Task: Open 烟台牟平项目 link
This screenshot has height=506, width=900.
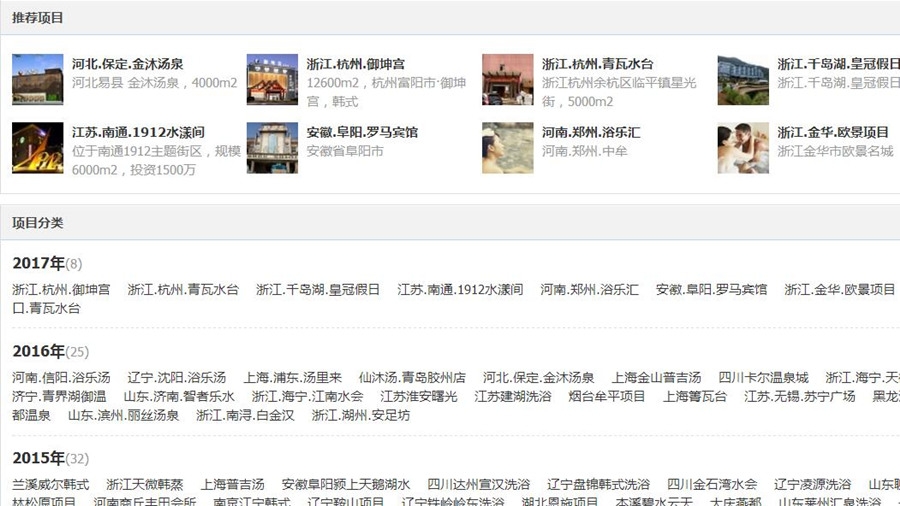Action: [607, 396]
